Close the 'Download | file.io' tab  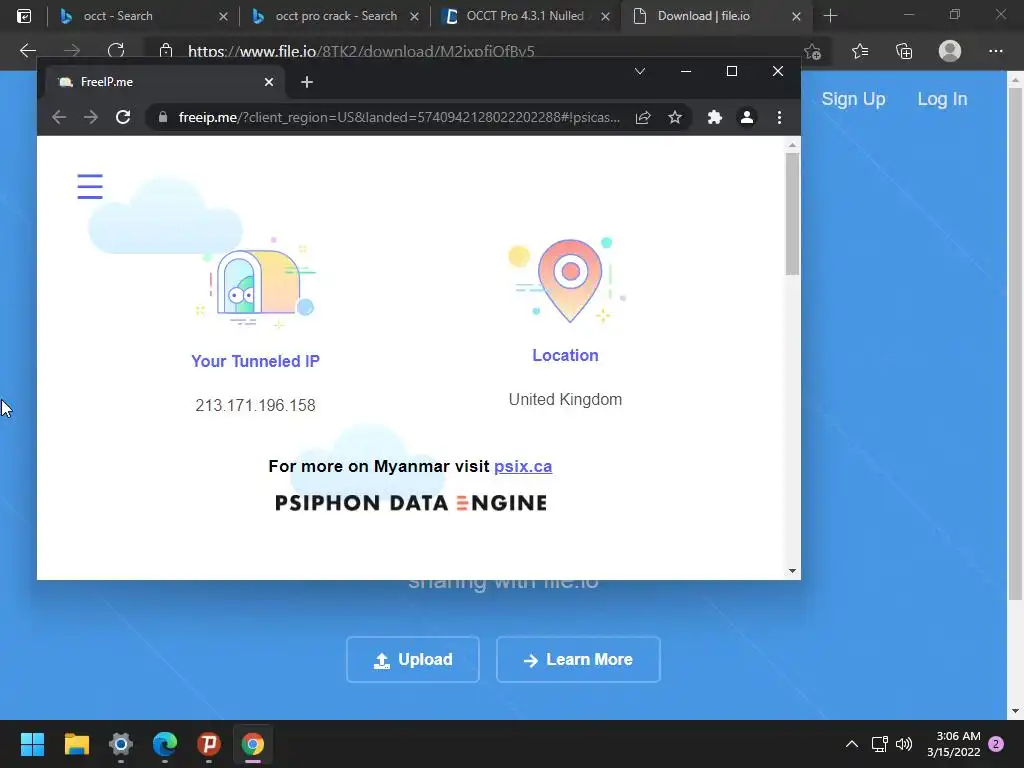click(x=796, y=16)
